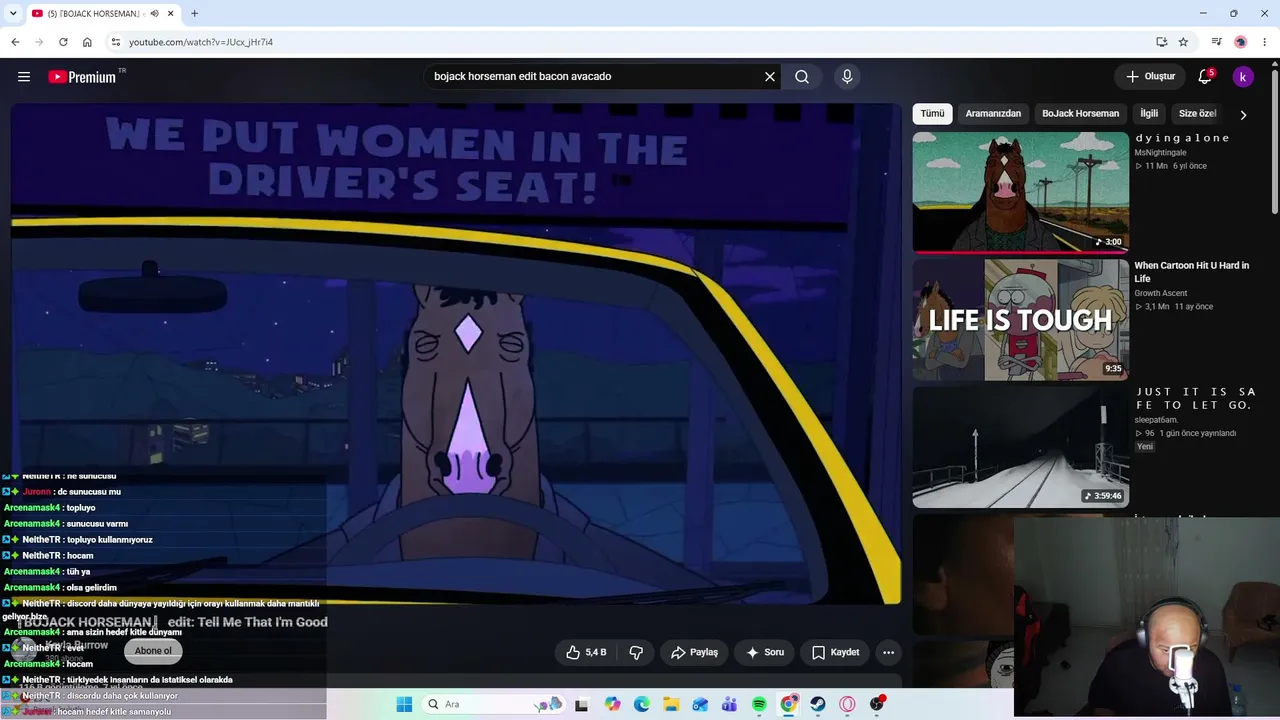Open the 'dying alone' video title

tap(1182, 138)
